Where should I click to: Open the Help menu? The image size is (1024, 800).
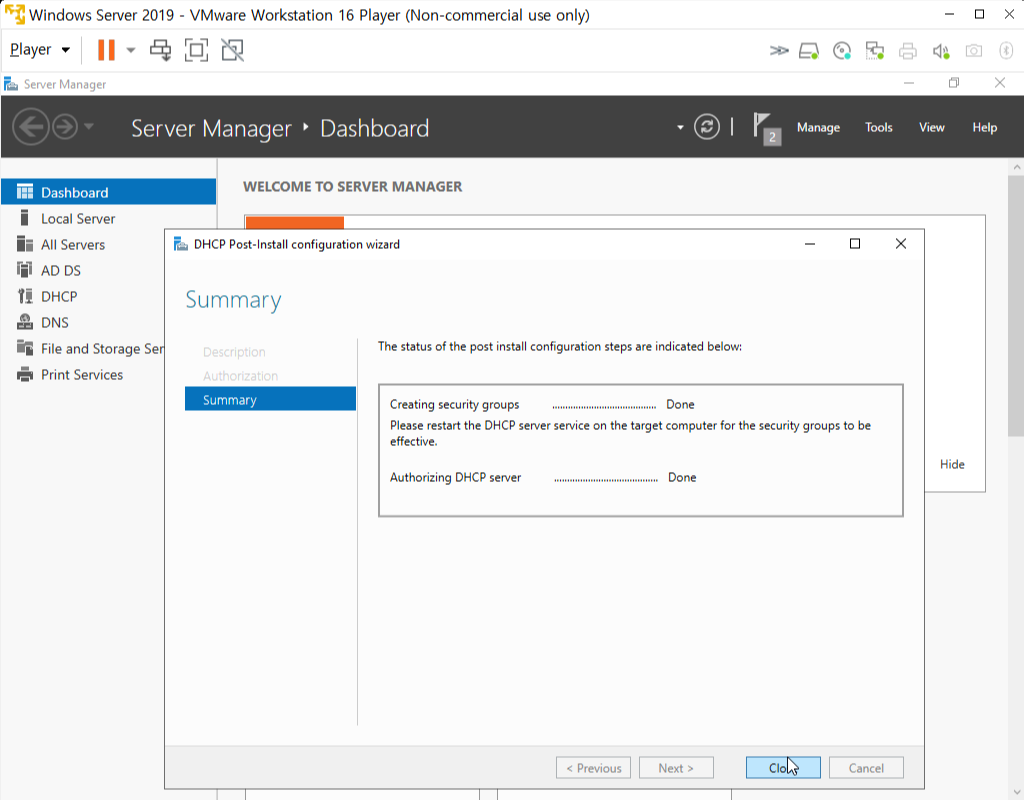(x=984, y=127)
